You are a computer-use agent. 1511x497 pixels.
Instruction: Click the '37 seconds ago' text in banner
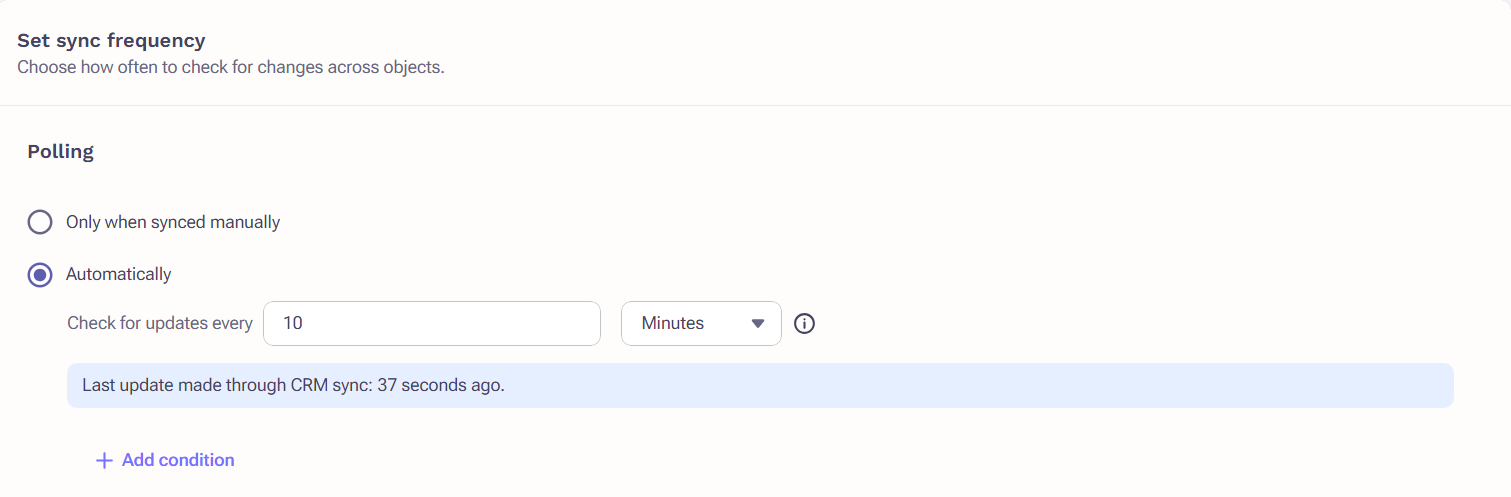click(x=441, y=385)
